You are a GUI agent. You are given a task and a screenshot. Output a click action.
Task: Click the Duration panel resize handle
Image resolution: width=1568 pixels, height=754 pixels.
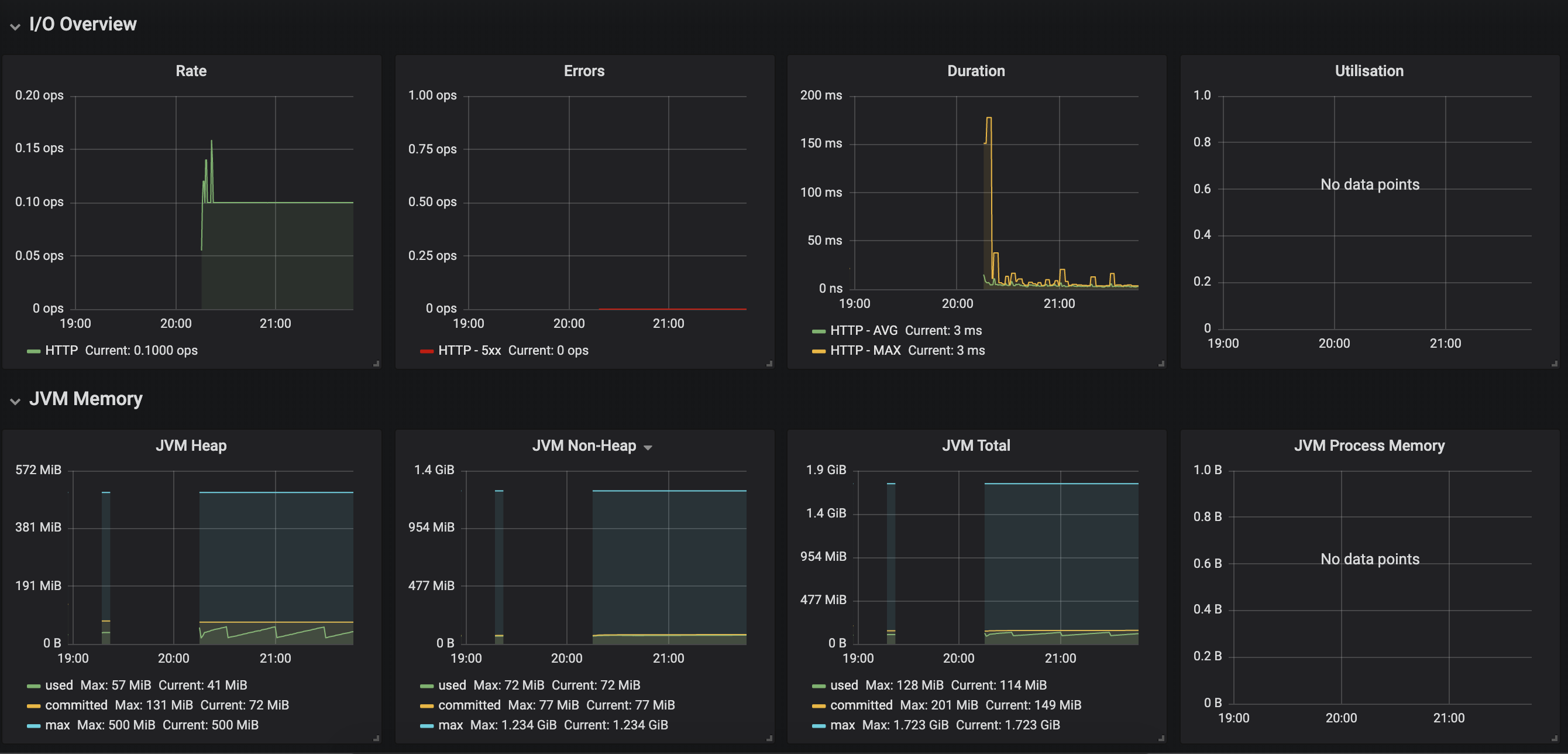[1161, 364]
